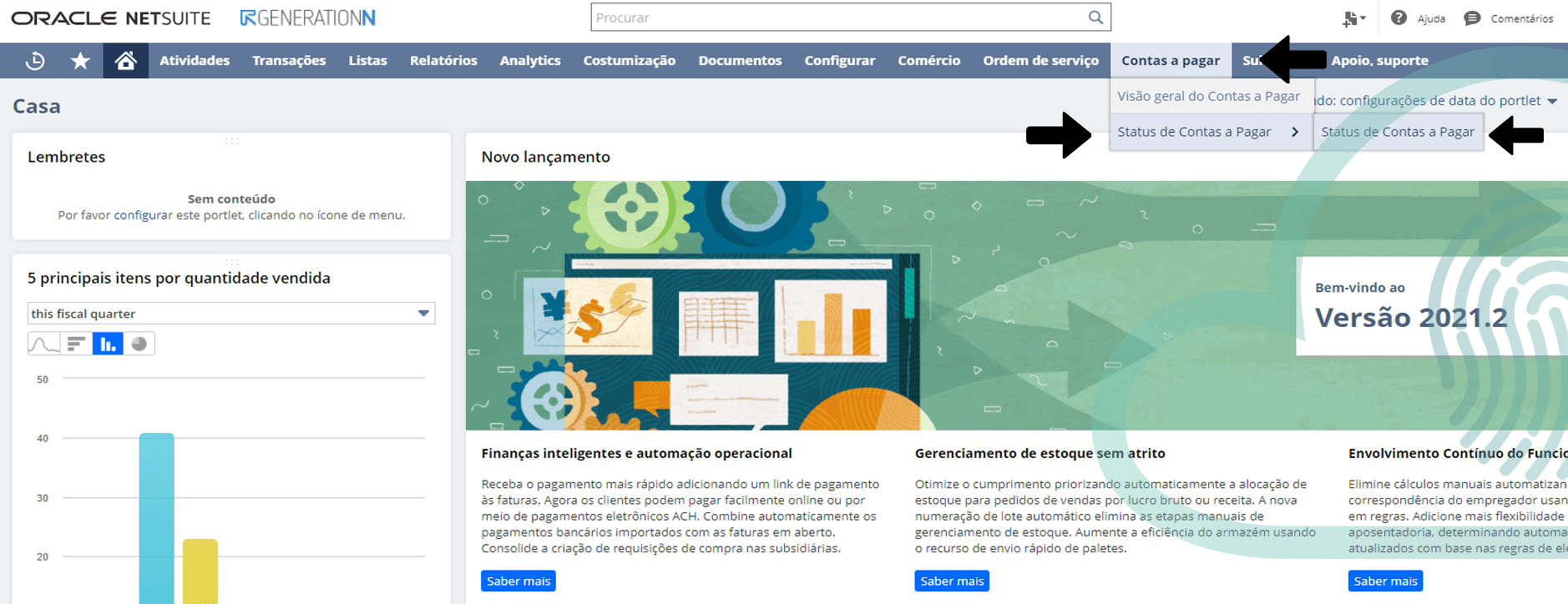Select the vertical bar chart view

pyautogui.click(x=108, y=344)
